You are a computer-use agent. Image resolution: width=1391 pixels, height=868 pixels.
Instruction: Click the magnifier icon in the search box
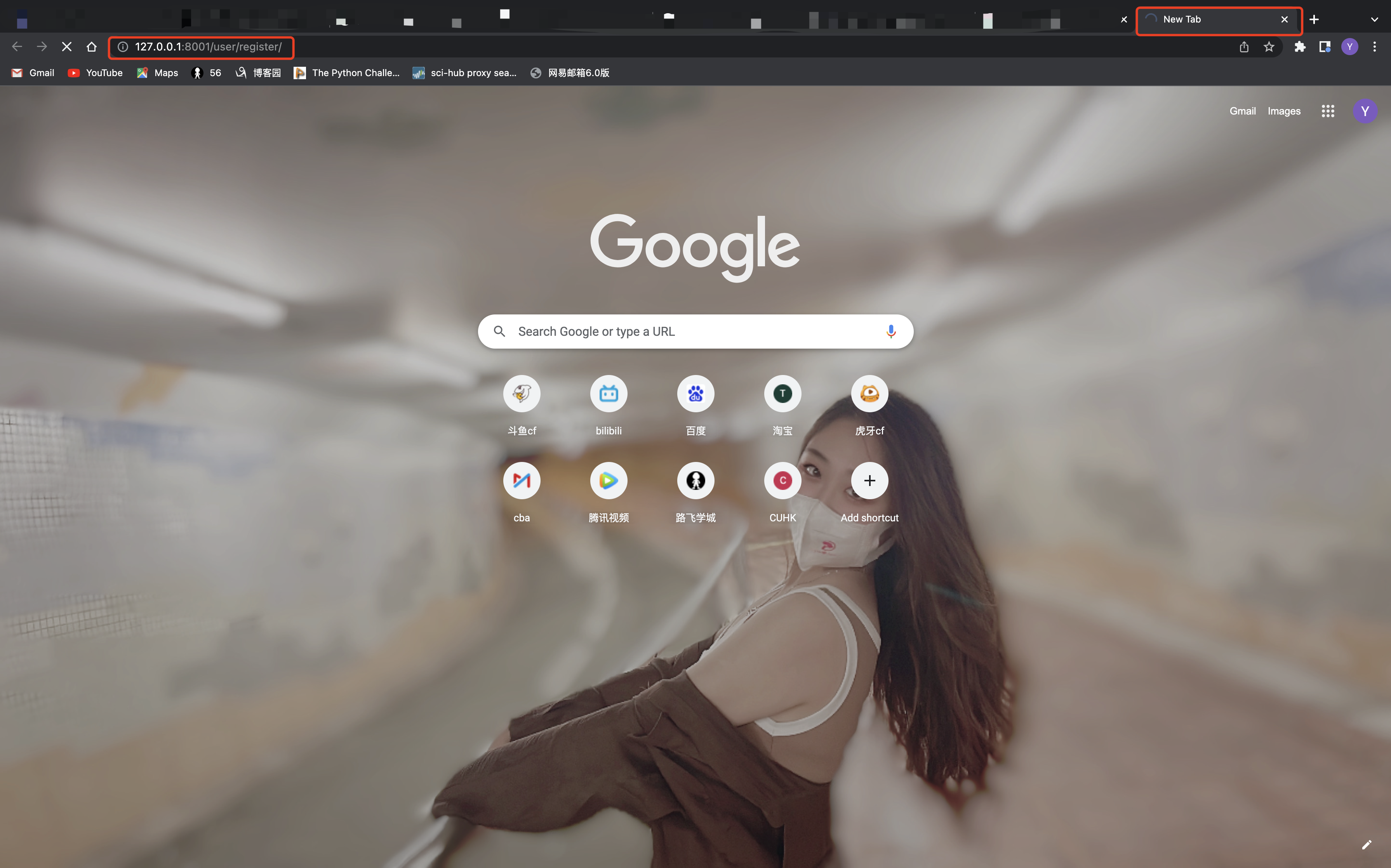point(499,331)
